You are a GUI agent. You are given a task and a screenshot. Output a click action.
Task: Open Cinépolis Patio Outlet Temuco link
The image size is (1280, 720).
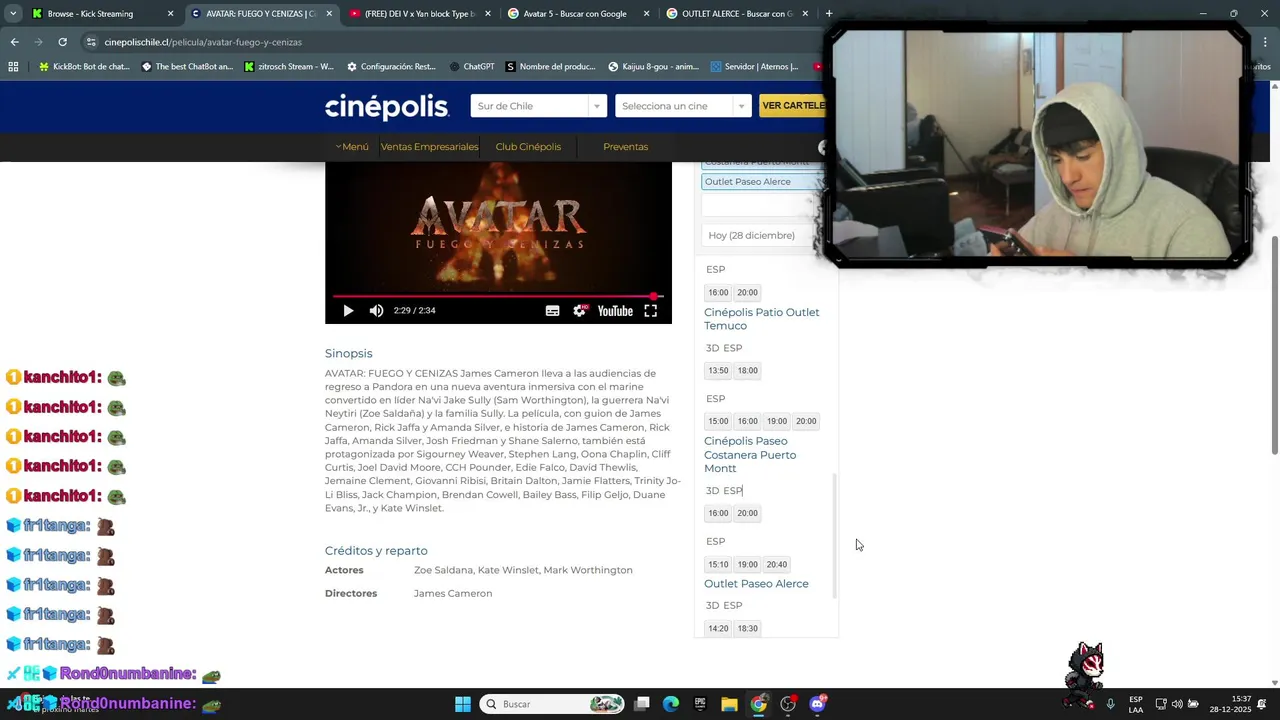pos(761,319)
